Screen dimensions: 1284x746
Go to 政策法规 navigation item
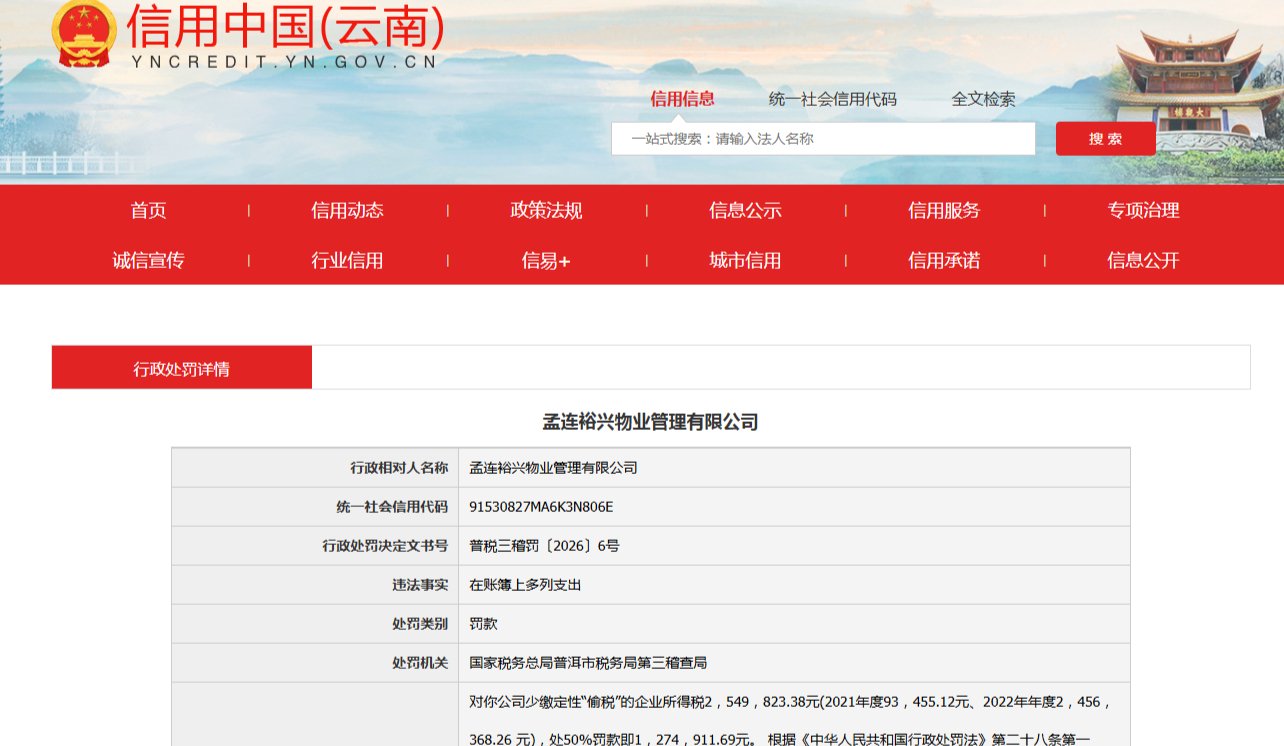click(x=546, y=210)
